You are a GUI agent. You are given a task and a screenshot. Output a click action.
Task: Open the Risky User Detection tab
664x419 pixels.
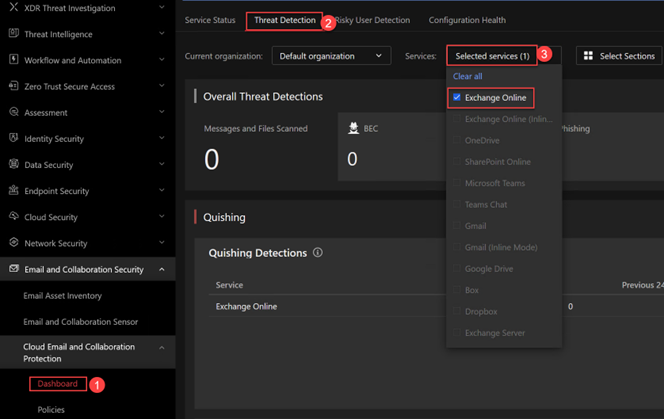coord(373,20)
